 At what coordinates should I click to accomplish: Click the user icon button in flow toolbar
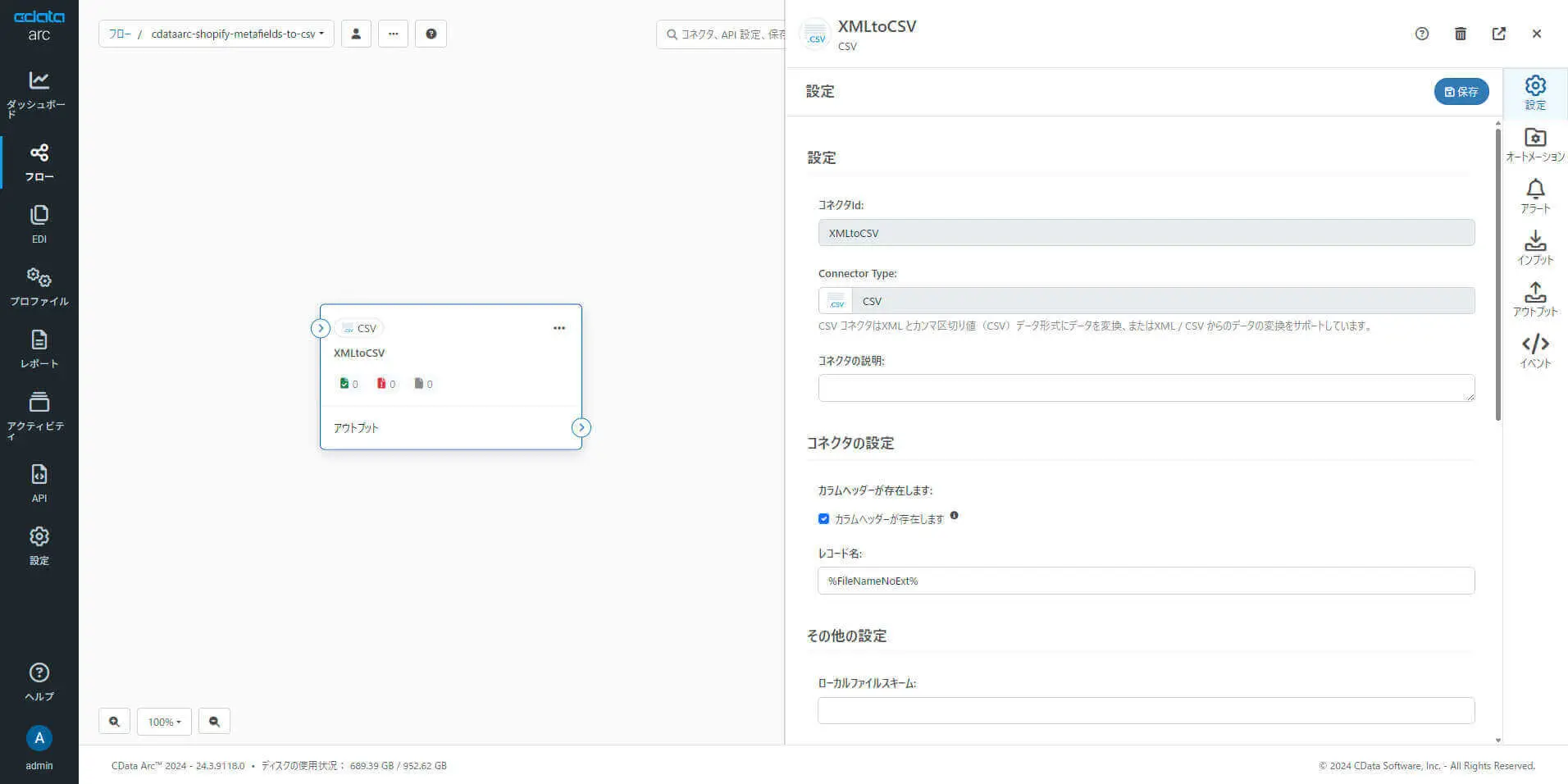click(x=356, y=34)
